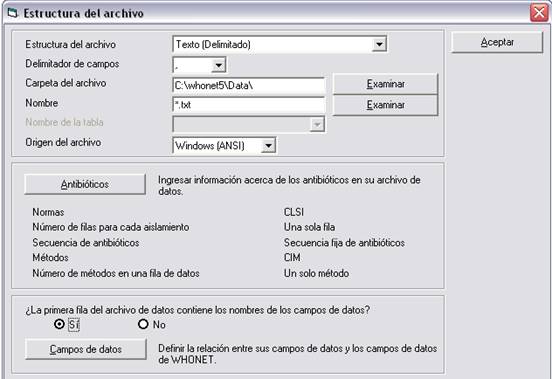Open the Origen del archivo dropdown
Image resolution: width=552 pixels, height=379 pixels.
click(268, 145)
